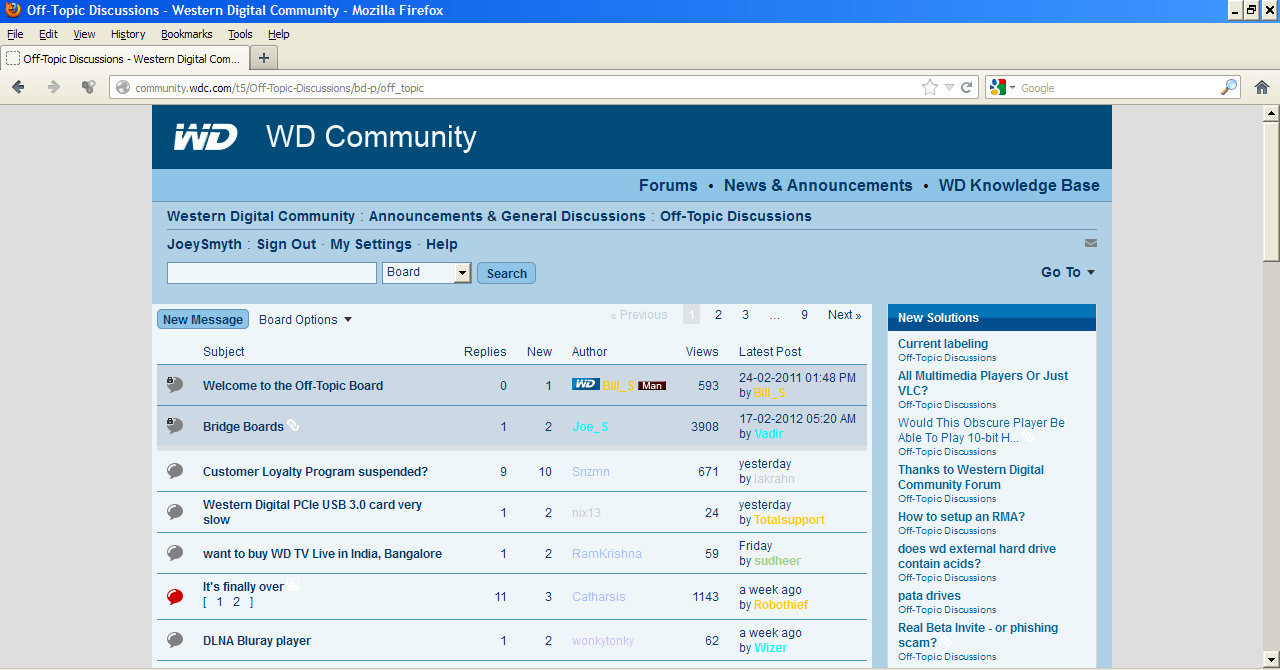Click the WD logo in the header
The width and height of the screenshot is (1280, 670).
click(205, 137)
